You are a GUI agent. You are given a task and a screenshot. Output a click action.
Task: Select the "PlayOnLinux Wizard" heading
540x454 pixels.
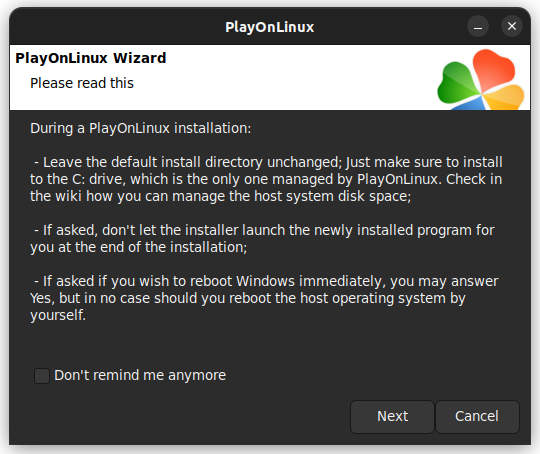91,58
